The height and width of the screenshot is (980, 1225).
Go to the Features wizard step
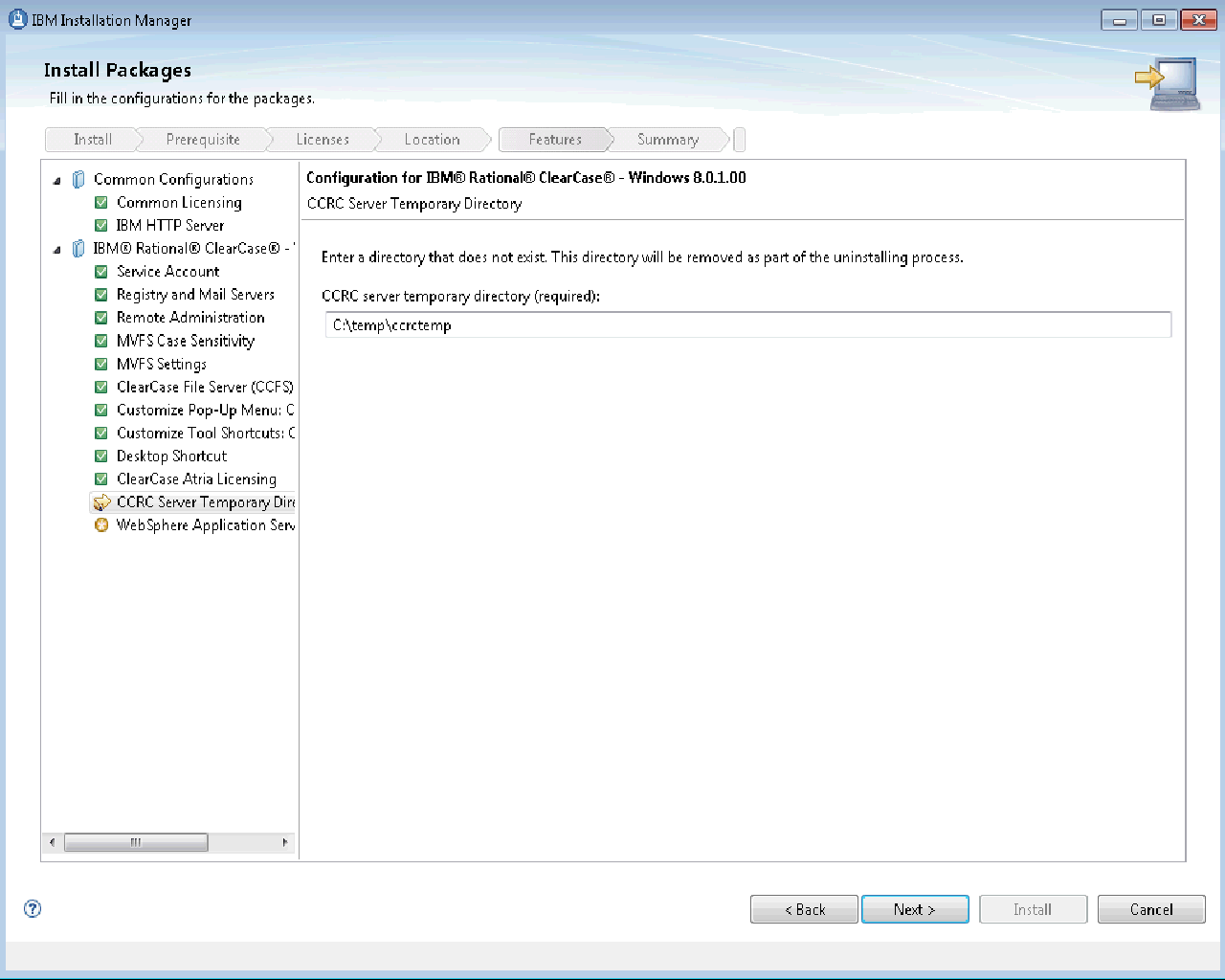click(x=555, y=140)
